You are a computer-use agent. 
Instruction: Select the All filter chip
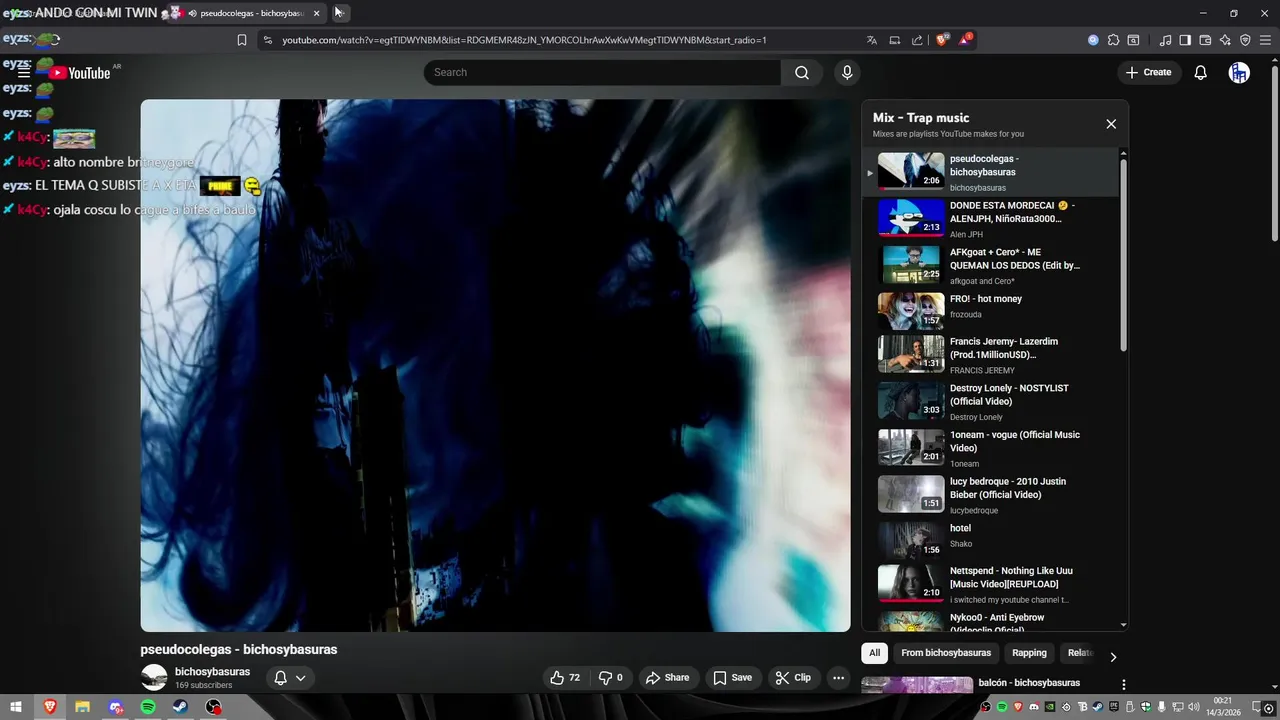tap(874, 653)
